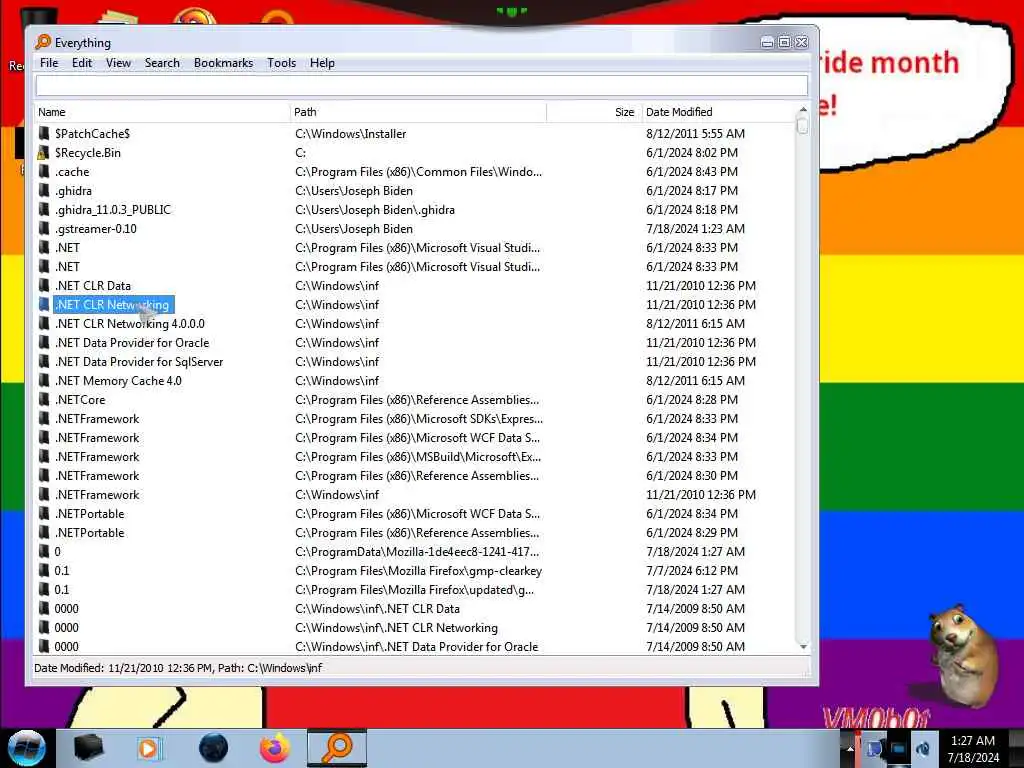Open the Search menu
Screen dimensions: 1024x768
(162, 63)
